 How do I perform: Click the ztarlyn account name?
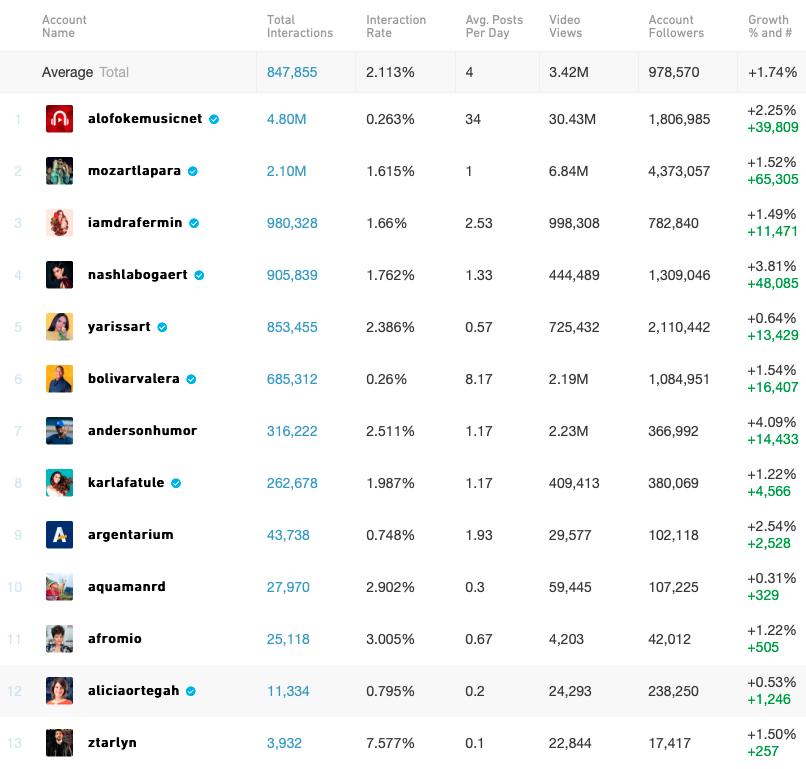112,743
